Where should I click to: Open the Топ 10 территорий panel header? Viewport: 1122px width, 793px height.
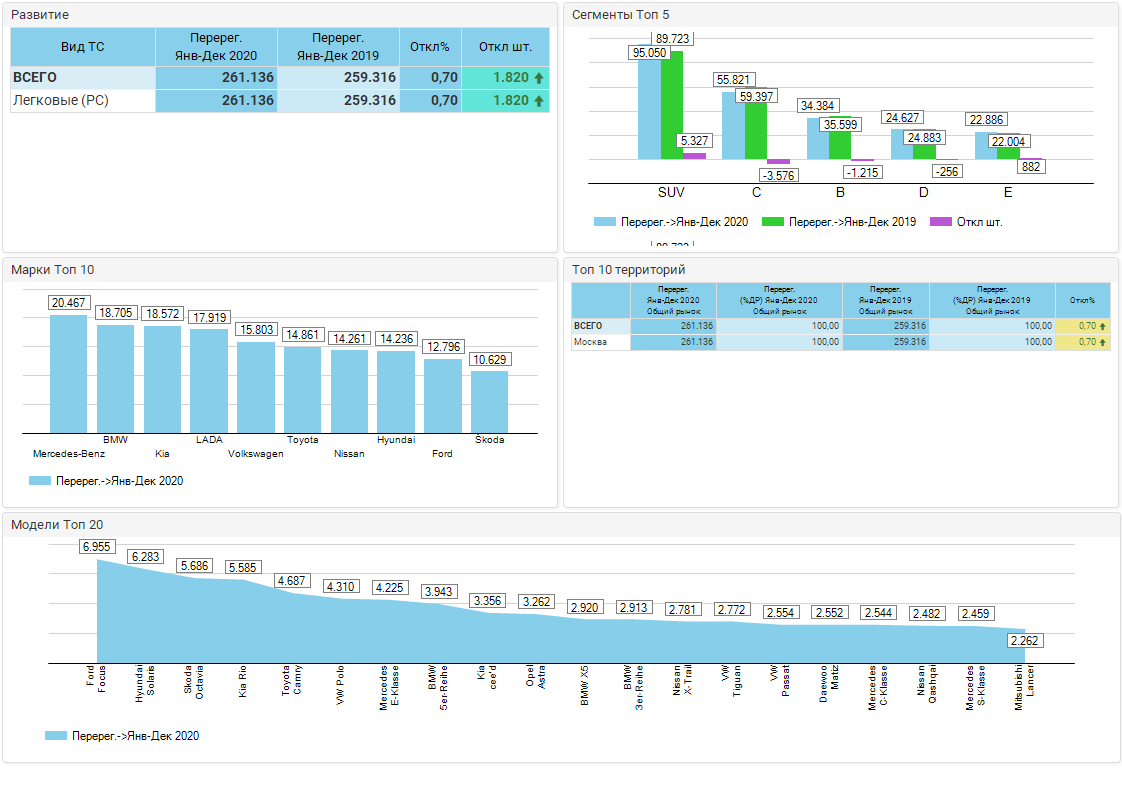coord(628,270)
